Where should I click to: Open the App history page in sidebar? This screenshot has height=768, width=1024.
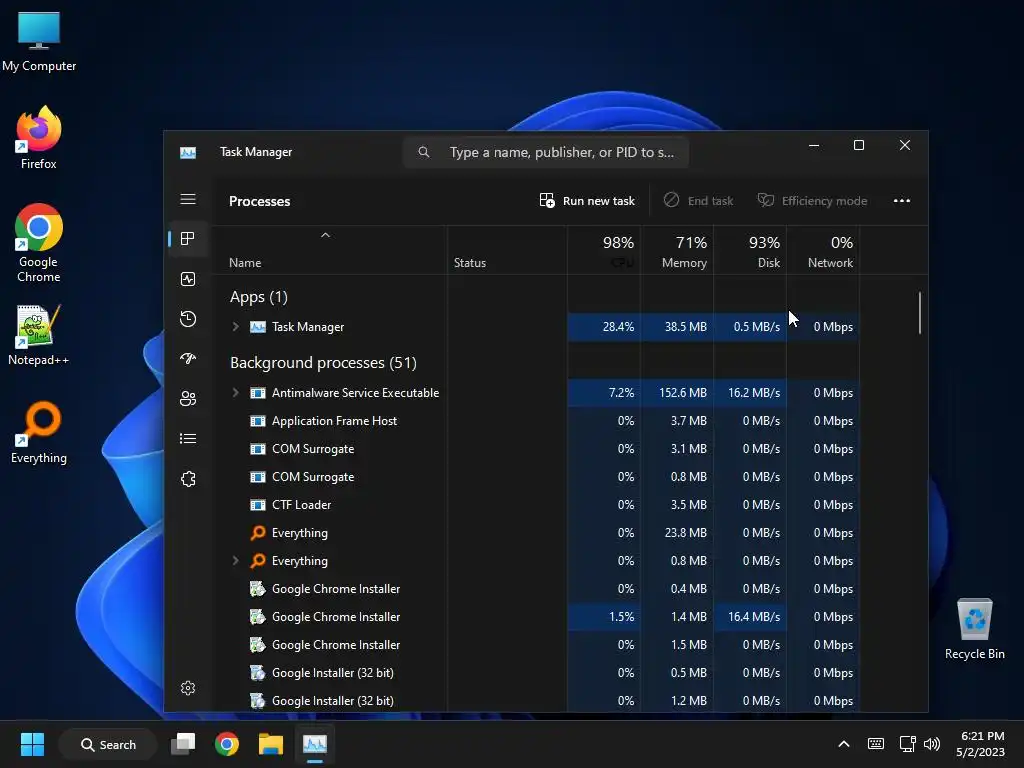[188, 319]
